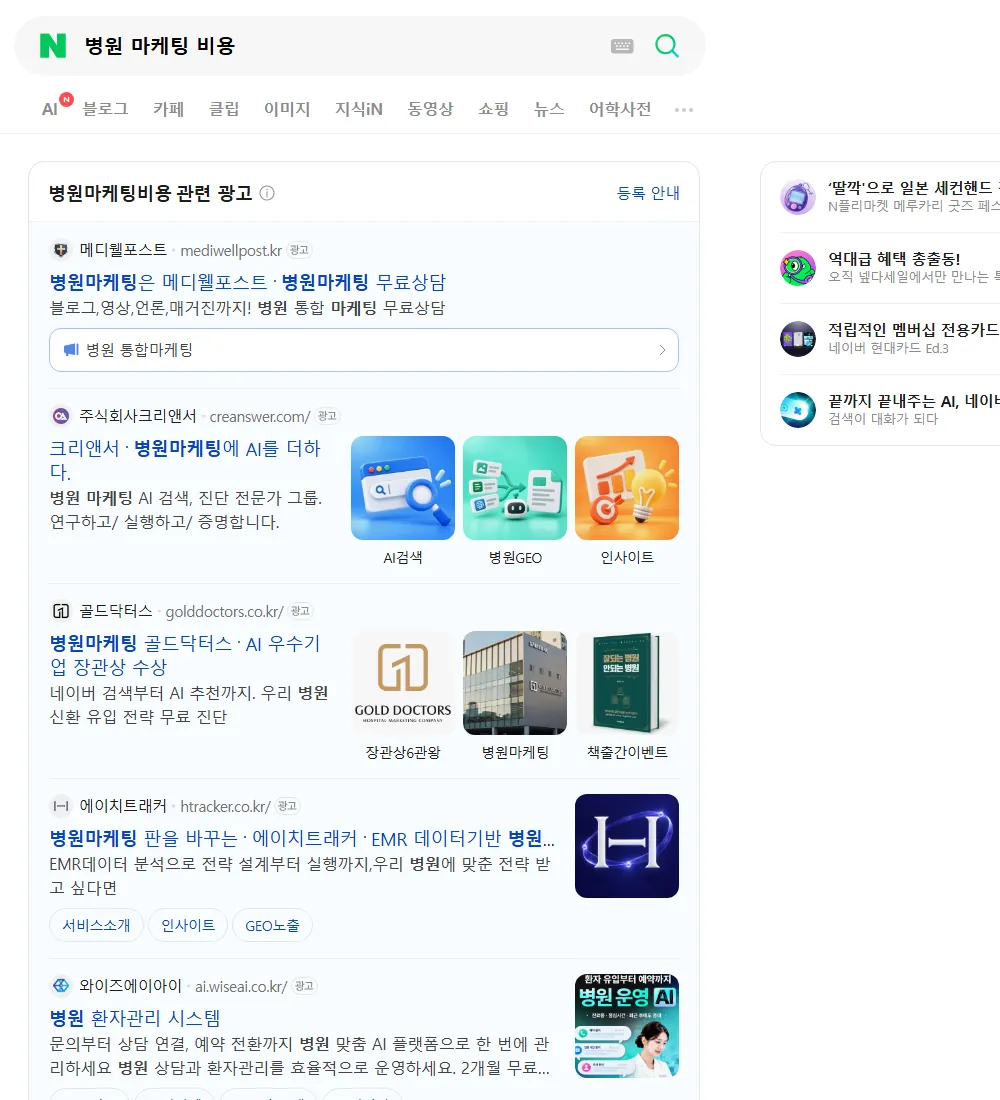Click the 메디웰포스트 shield favicon
Image resolution: width=1000 pixels, height=1100 pixels.
click(61, 250)
